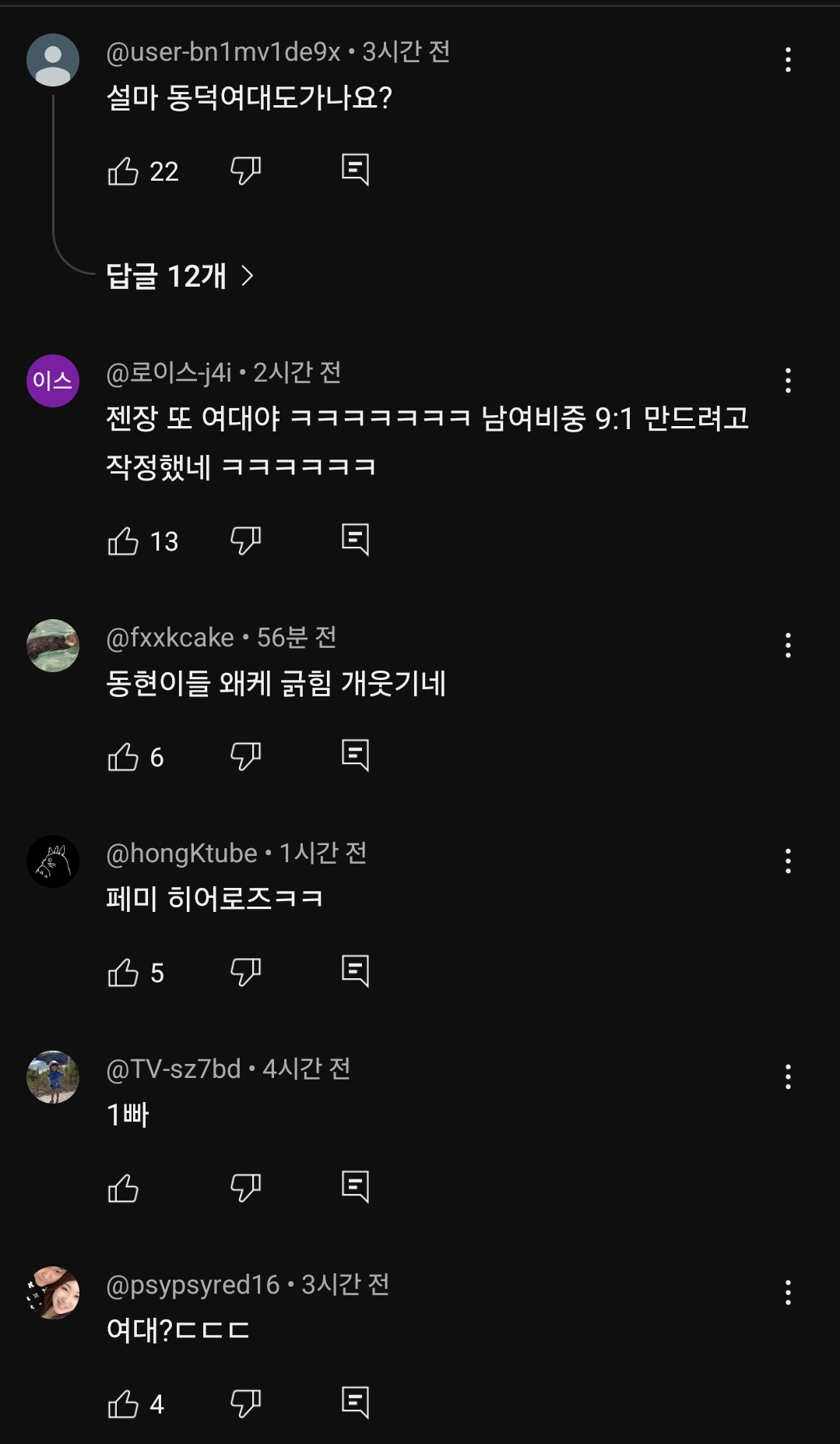Reply to the @user-bn1mv1de9x comment

(x=355, y=170)
